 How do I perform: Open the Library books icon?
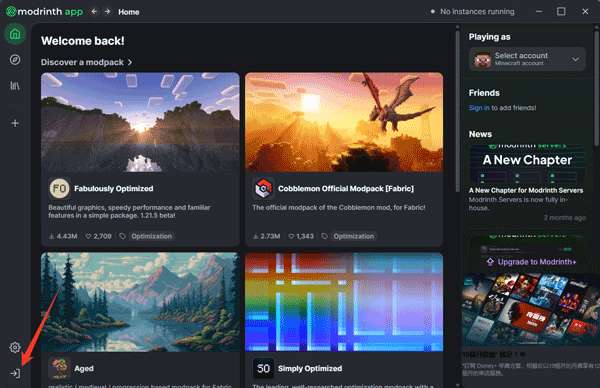point(15,85)
